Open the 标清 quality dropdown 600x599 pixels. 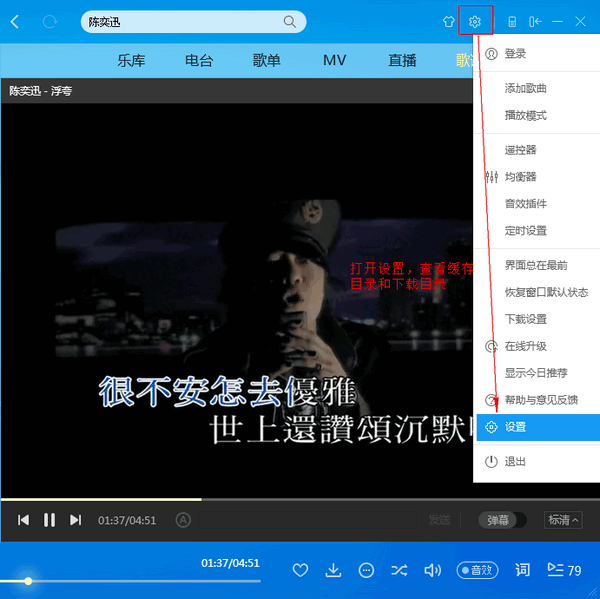[563, 520]
